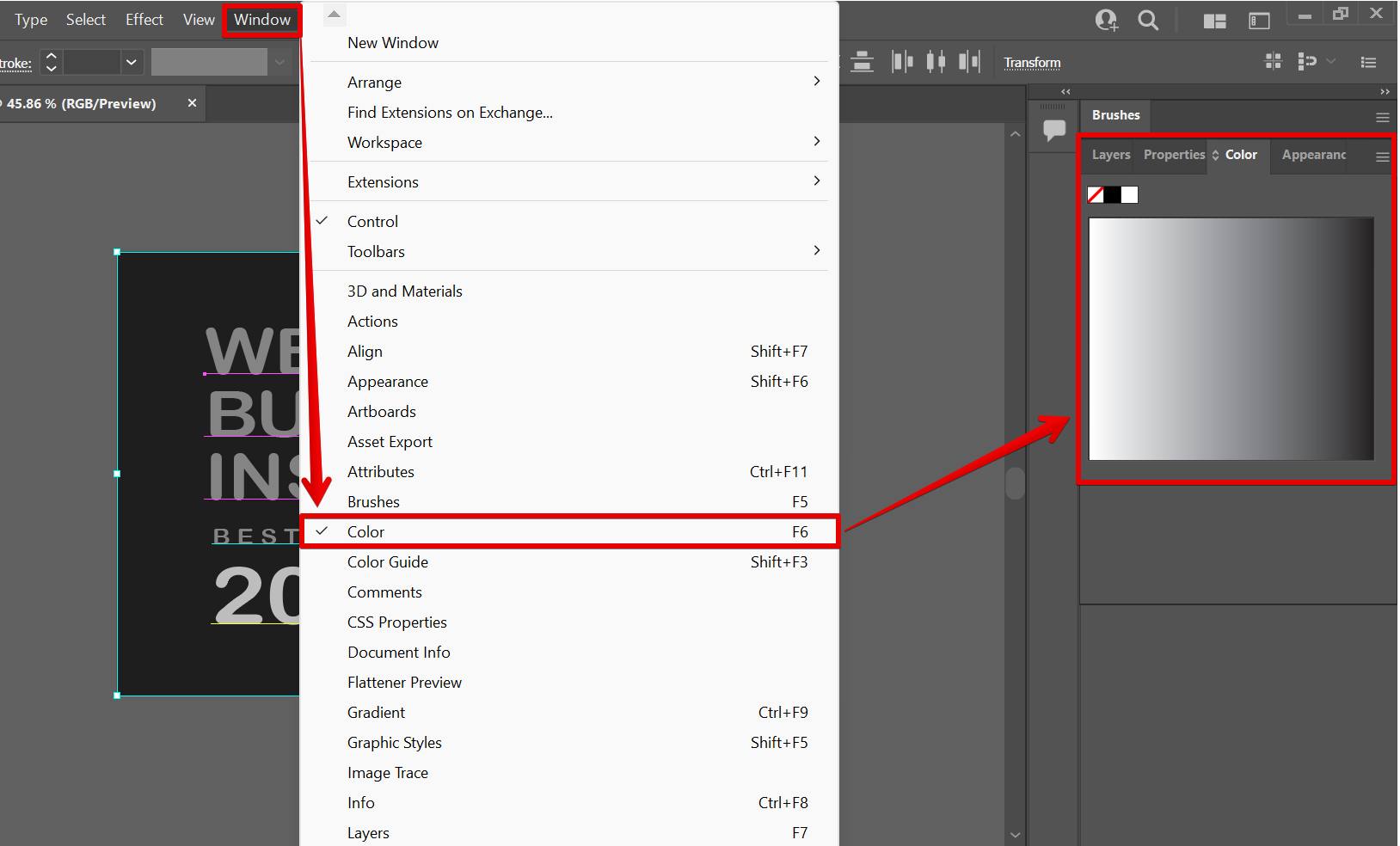Viewport: 1400px width, 846px height.
Task: Pick a shade in the grayscale spectrum
Action: [x=1231, y=339]
